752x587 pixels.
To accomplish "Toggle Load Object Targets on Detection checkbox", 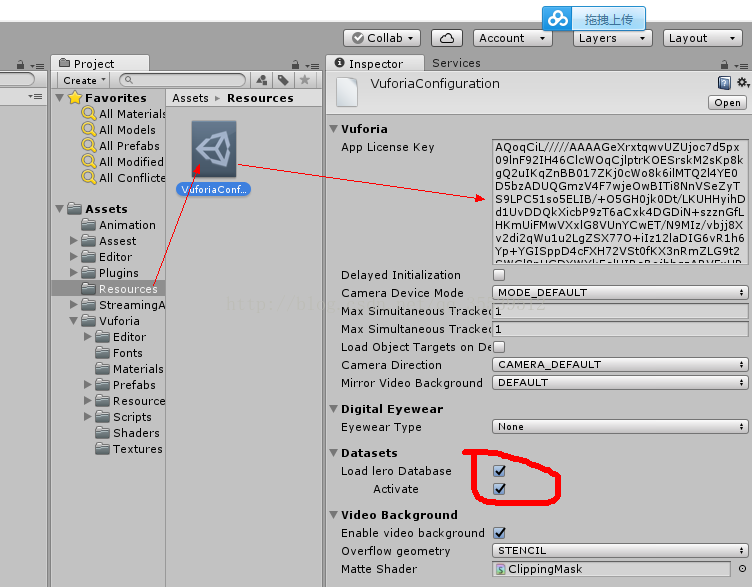I will tap(499, 347).
